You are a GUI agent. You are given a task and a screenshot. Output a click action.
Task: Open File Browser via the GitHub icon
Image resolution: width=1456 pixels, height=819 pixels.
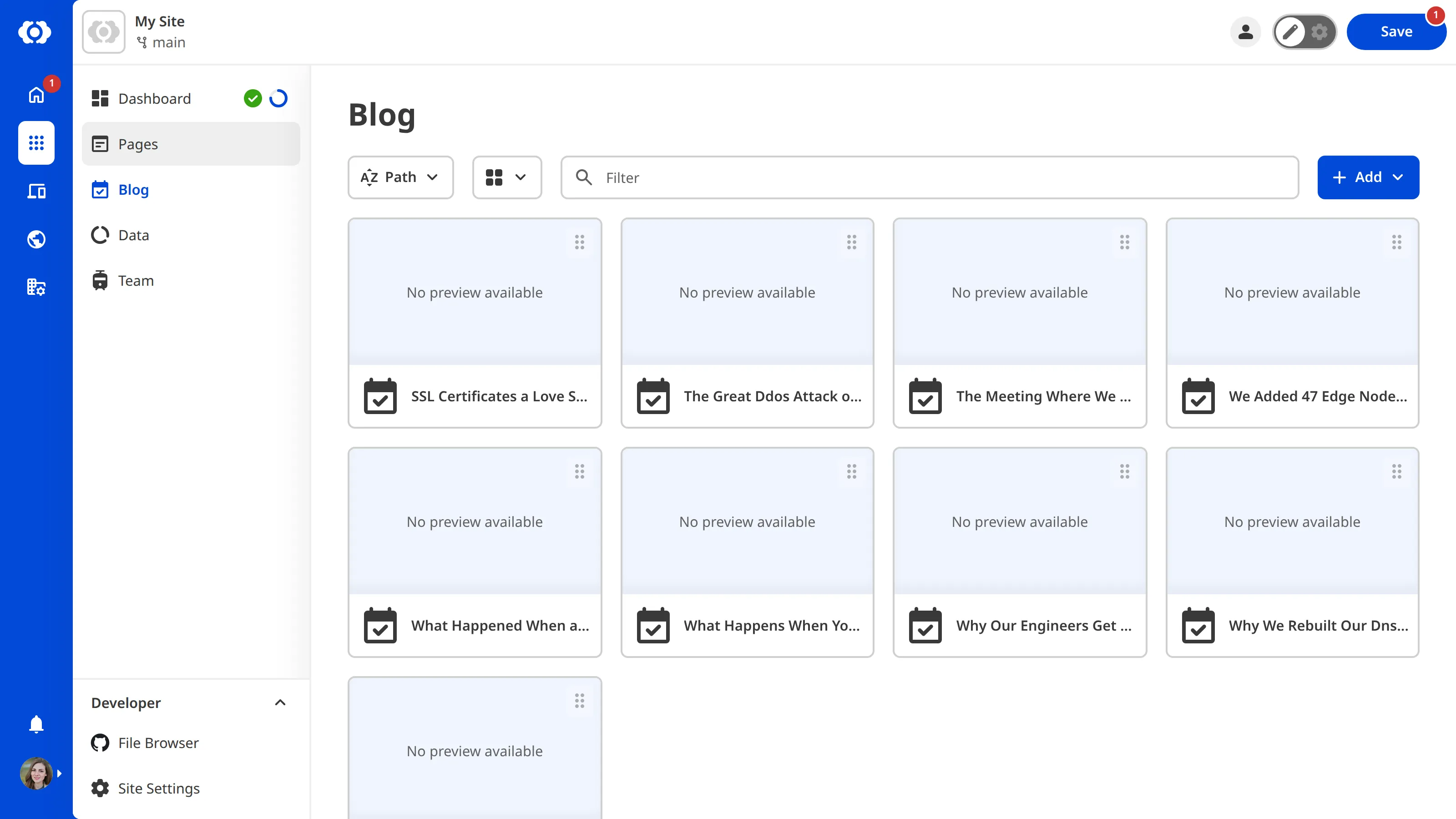pos(100,742)
